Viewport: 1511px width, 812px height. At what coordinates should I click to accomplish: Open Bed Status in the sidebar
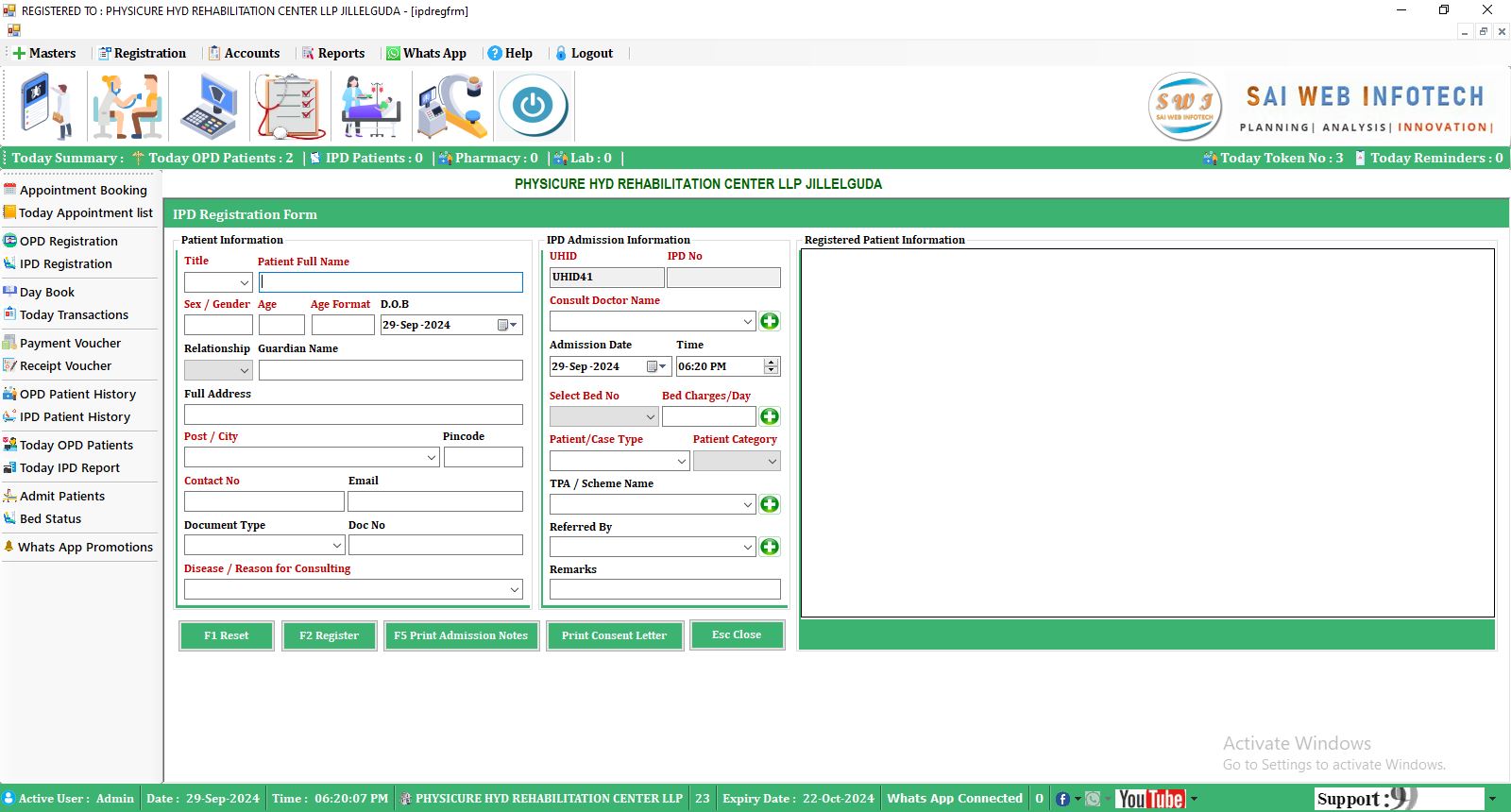pos(50,519)
